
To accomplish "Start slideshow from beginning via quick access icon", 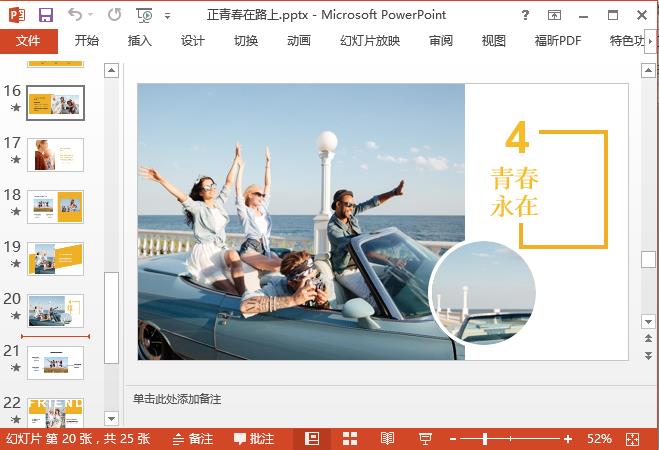I will tap(145, 15).
